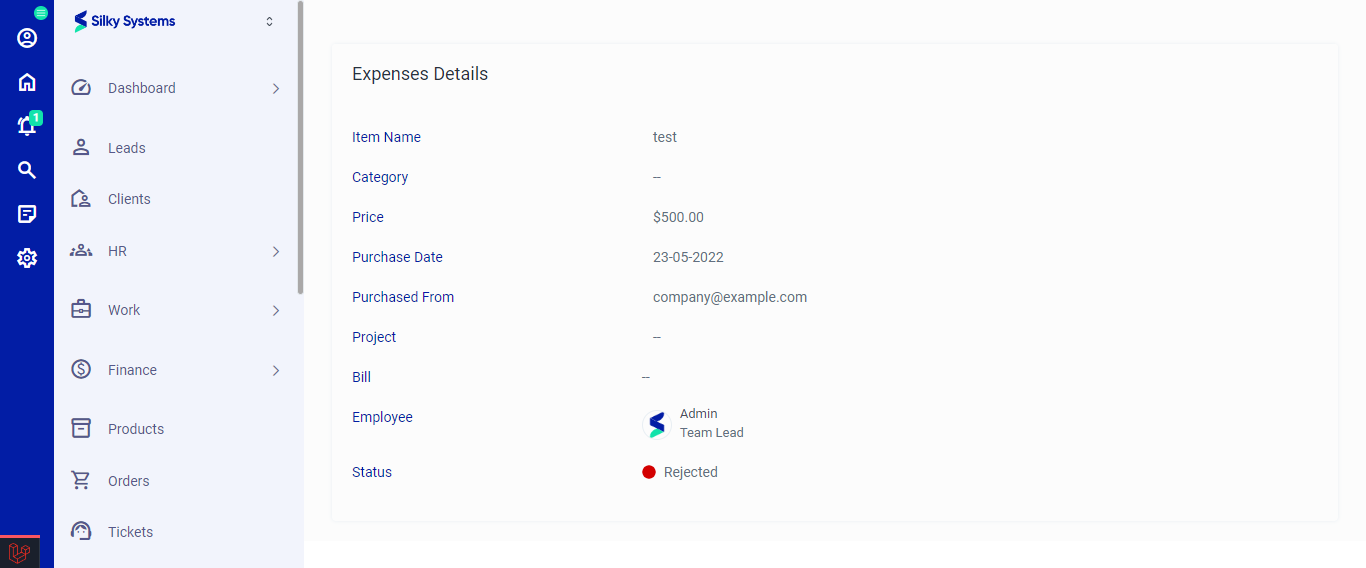Image resolution: width=1366 pixels, height=568 pixels.
Task: Click the green menu toggle icon at top
Action: (x=41, y=13)
